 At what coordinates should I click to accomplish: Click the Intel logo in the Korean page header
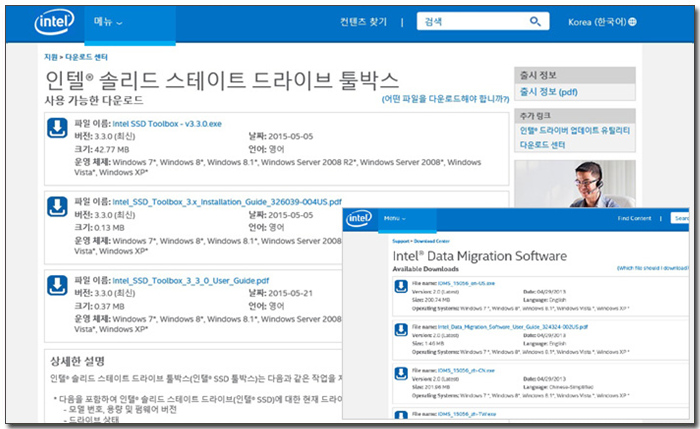coord(54,21)
